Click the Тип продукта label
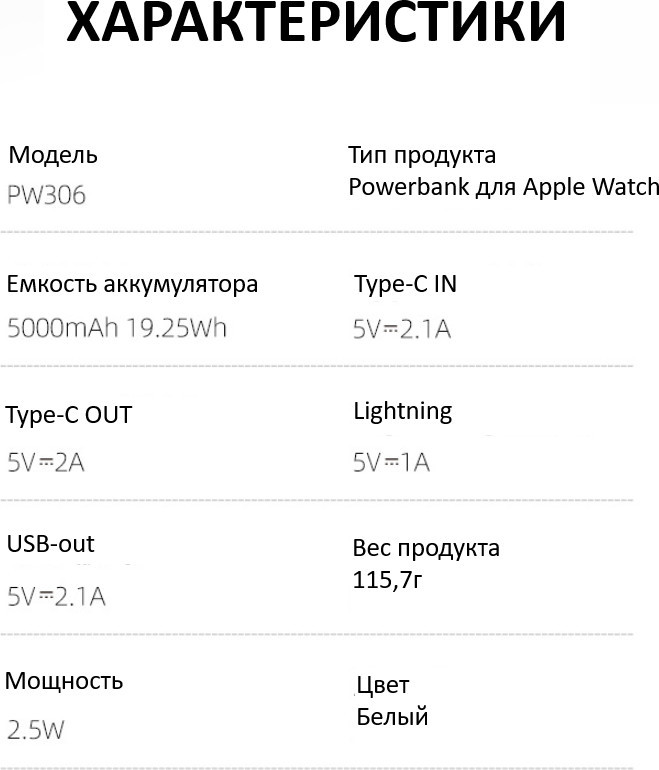Screen dimensions: 659x770 pyautogui.click(x=422, y=156)
